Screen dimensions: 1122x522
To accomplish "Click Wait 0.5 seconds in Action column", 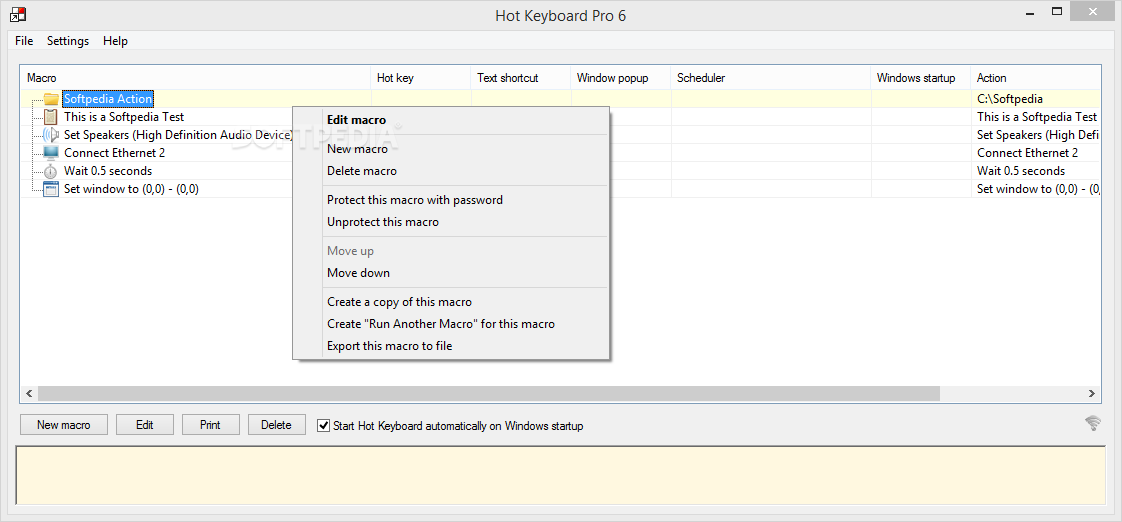I will (x=1035, y=171).
